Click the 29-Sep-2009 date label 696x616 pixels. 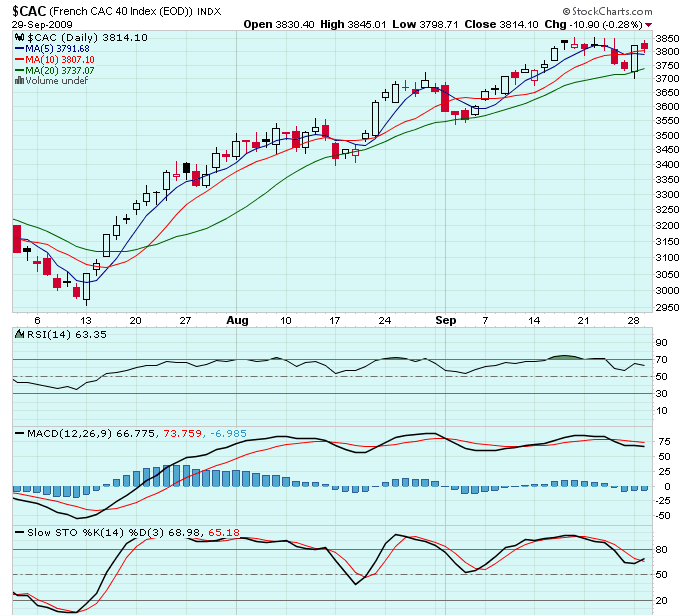point(42,24)
